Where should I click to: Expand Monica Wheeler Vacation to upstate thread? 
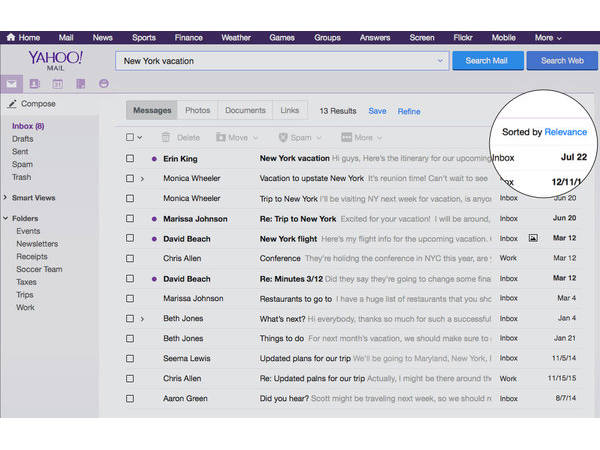(142, 179)
